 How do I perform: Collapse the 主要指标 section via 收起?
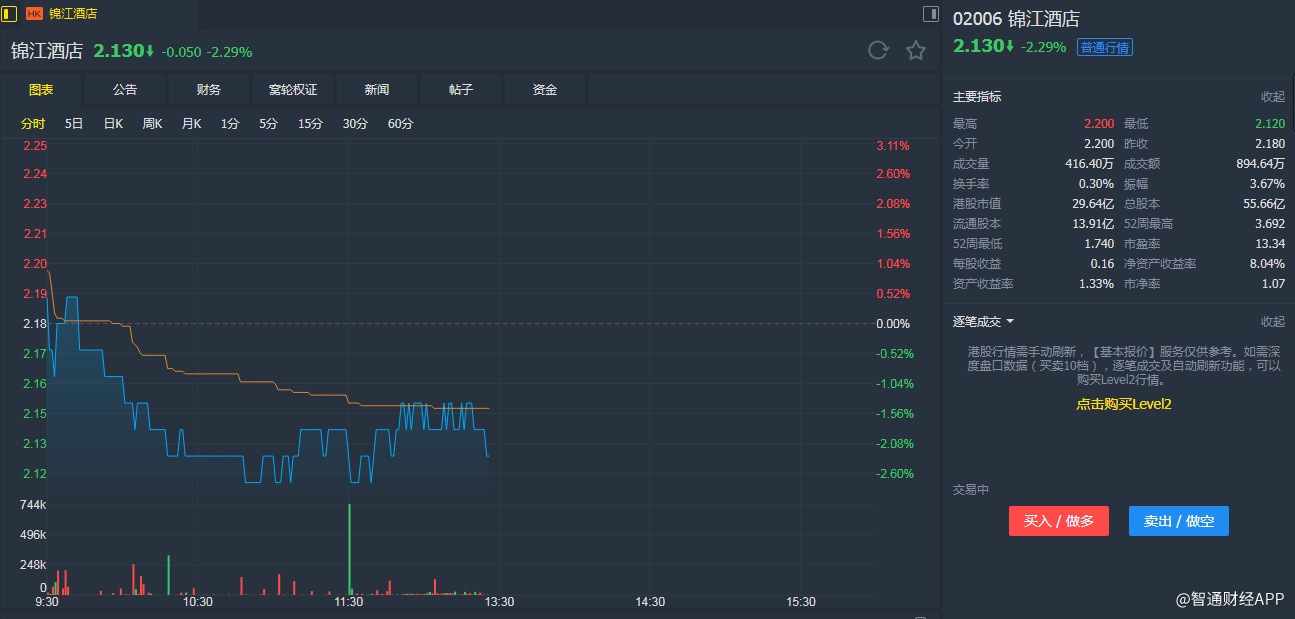pos(1272,97)
